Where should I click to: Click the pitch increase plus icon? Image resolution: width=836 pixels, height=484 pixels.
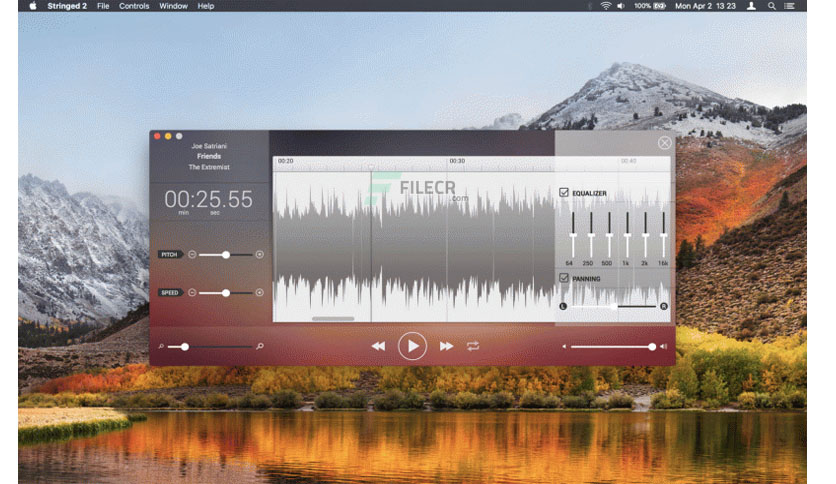260,254
